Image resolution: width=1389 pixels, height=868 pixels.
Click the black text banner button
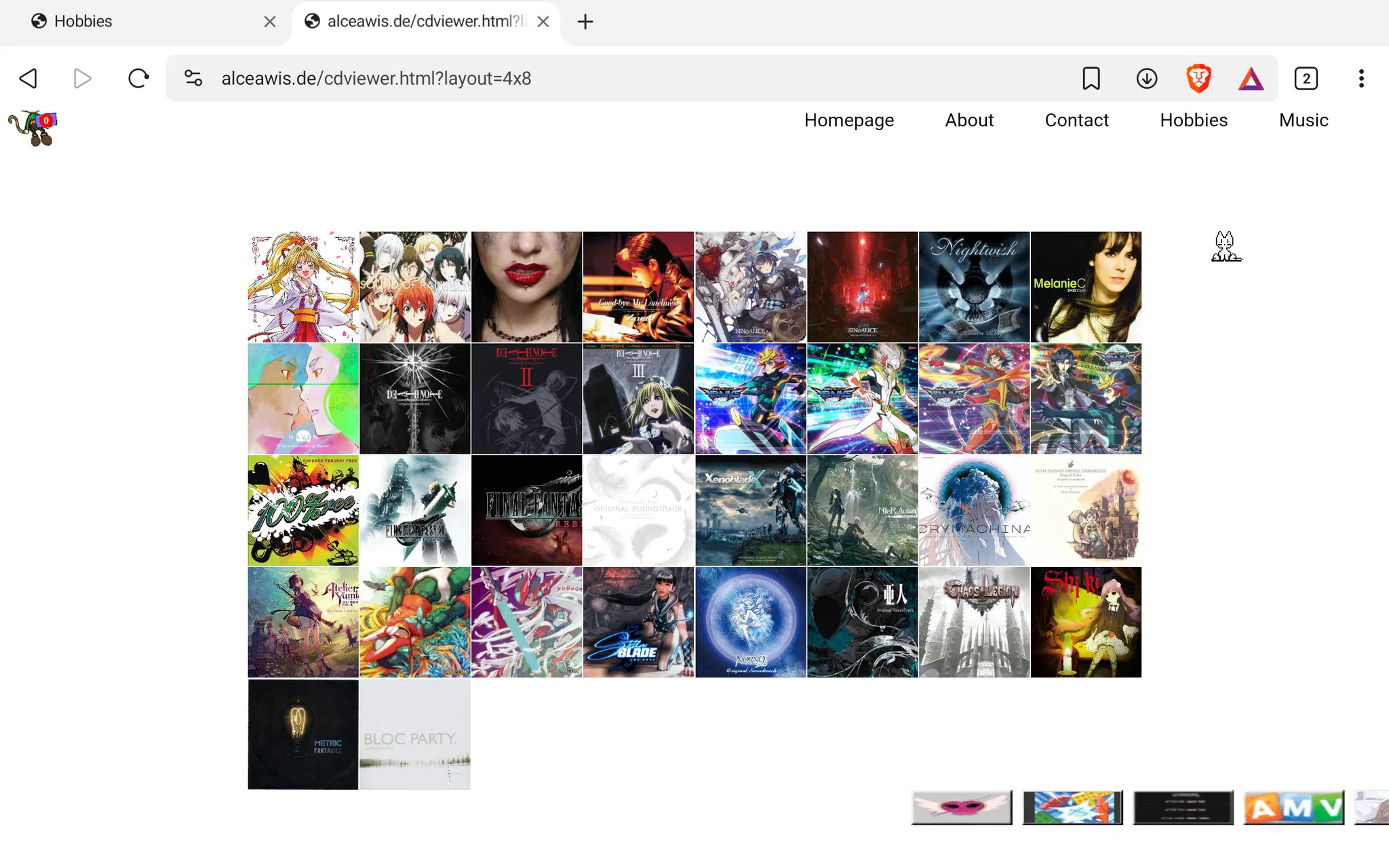point(1183,808)
